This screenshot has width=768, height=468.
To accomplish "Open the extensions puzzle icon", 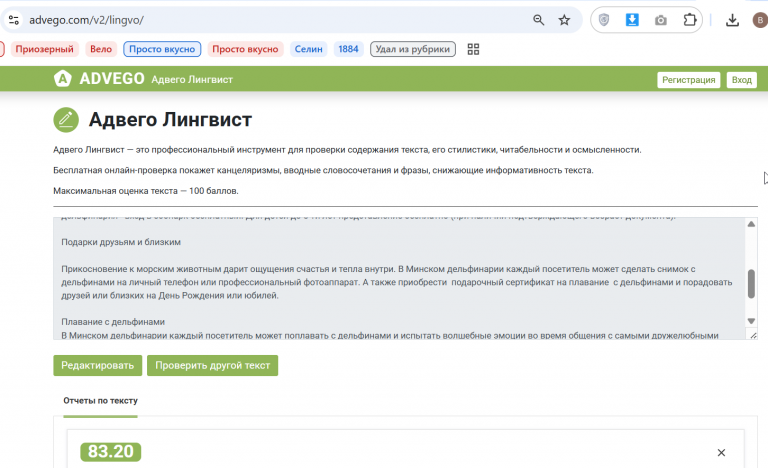I will click(x=690, y=20).
